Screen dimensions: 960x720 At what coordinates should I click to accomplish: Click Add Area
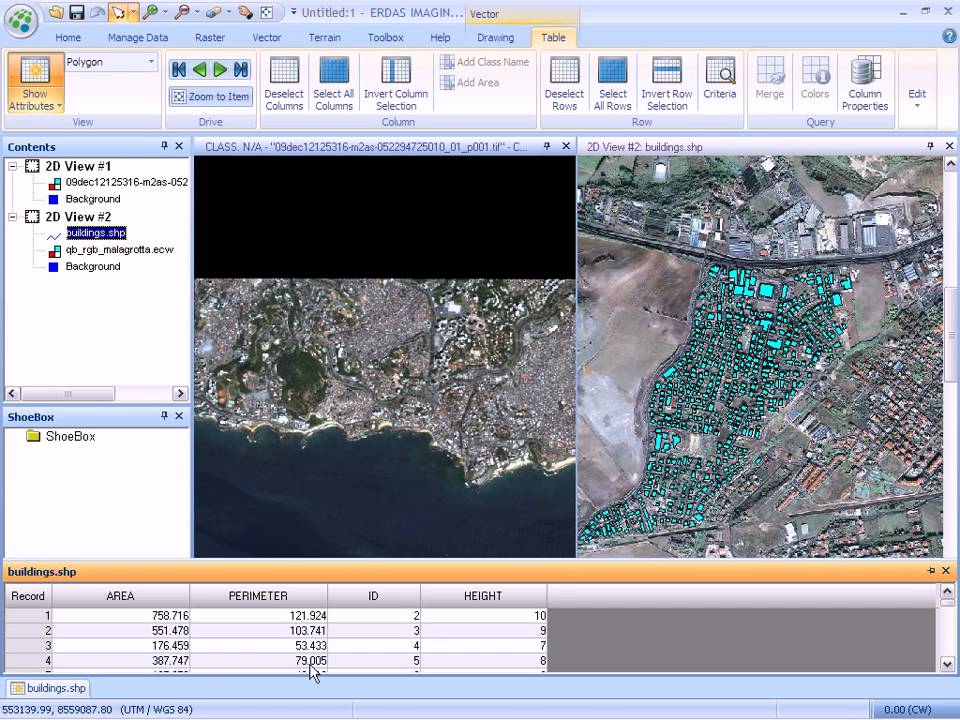470,82
